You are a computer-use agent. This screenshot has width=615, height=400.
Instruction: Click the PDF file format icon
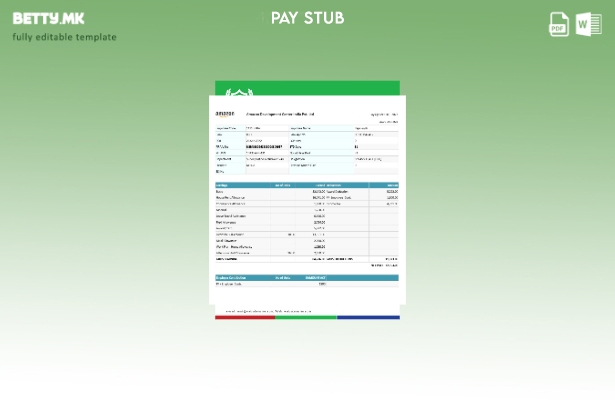click(559, 24)
